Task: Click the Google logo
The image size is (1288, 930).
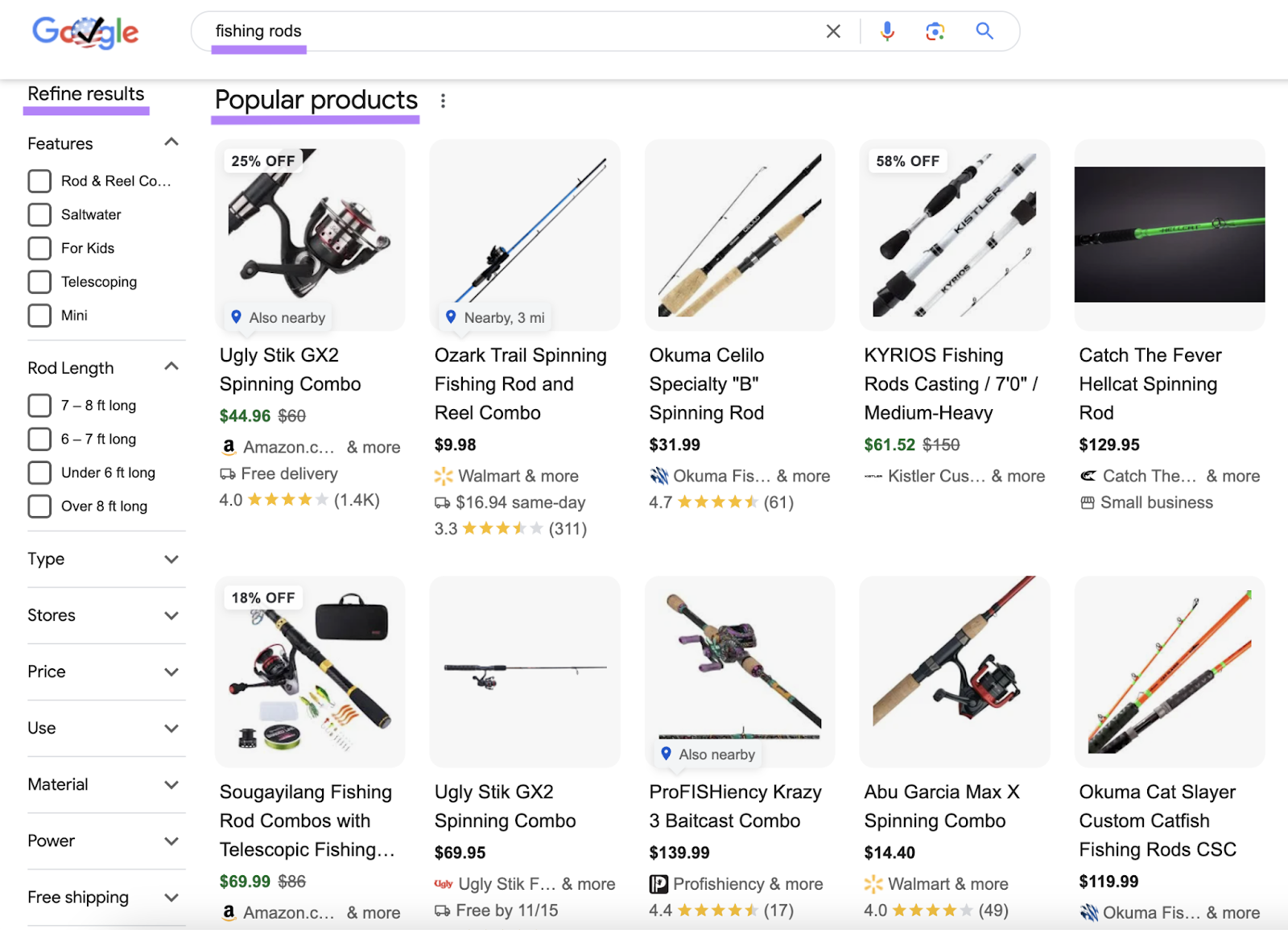Action: click(85, 32)
